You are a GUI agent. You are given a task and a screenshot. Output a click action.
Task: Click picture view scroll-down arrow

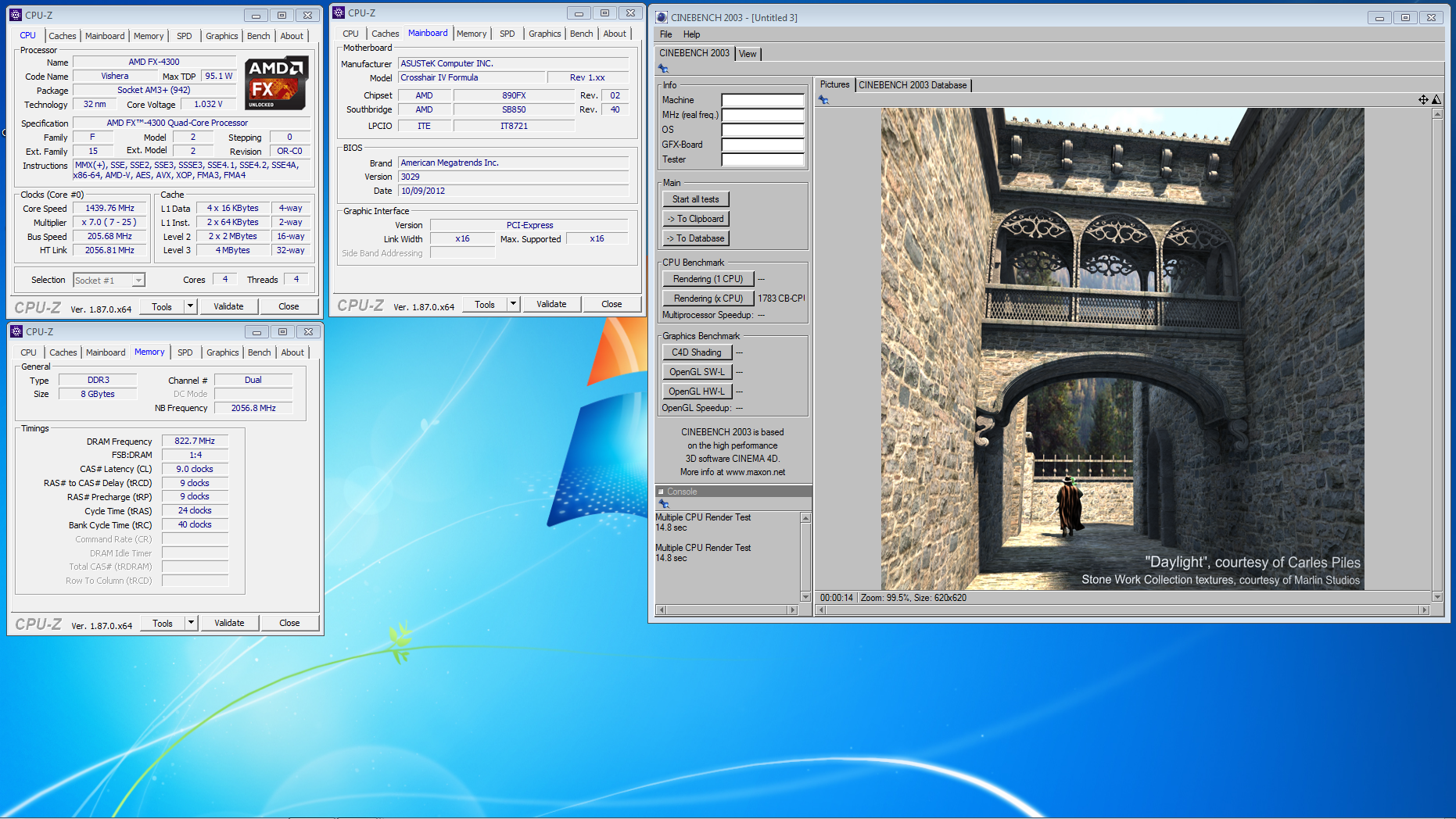coord(1437,597)
